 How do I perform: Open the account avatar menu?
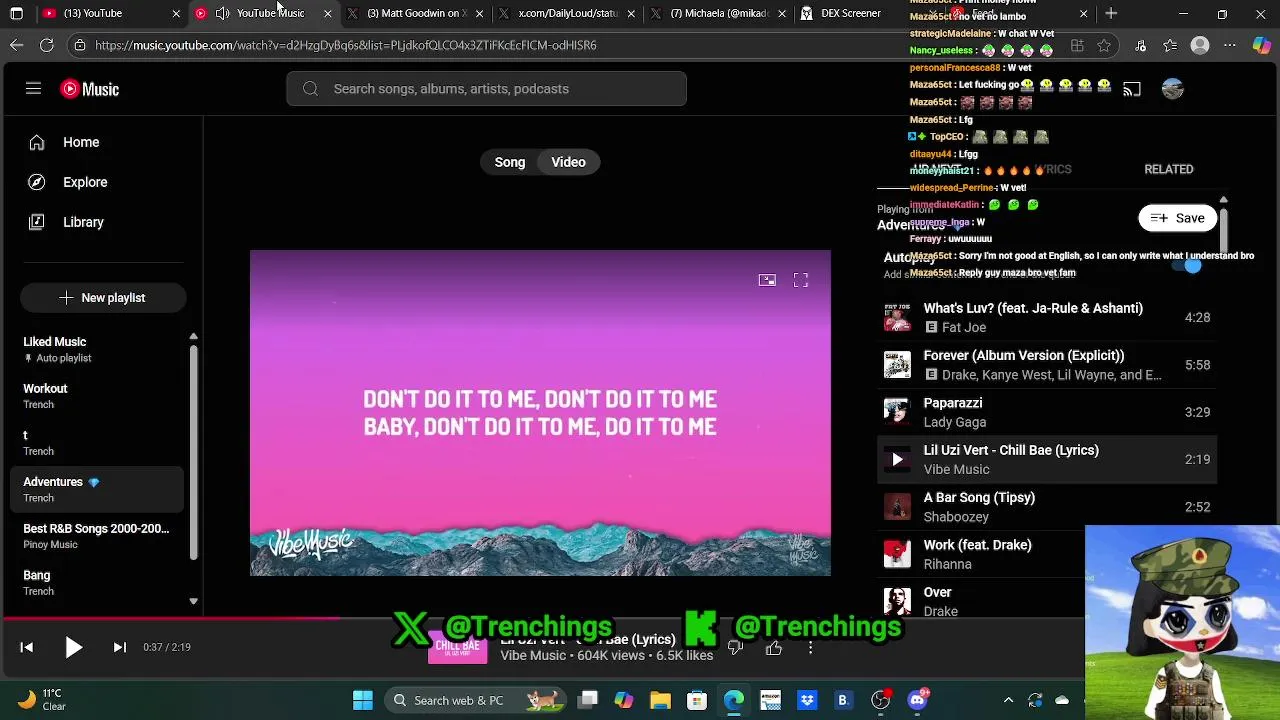point(1172,89)
